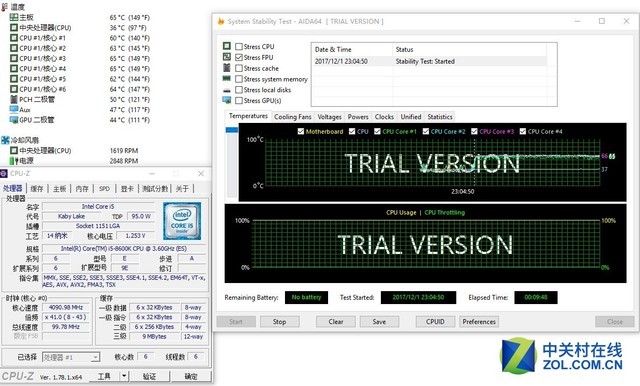
Task: Click the CPU-Z title bar app icon
Action: [4, 173]
